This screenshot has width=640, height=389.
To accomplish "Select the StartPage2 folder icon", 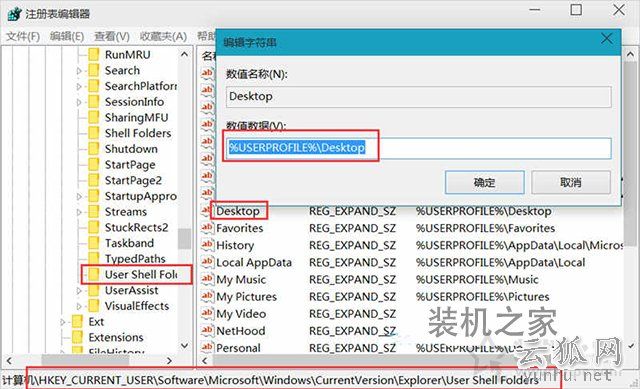I will (x=94, y=180).
